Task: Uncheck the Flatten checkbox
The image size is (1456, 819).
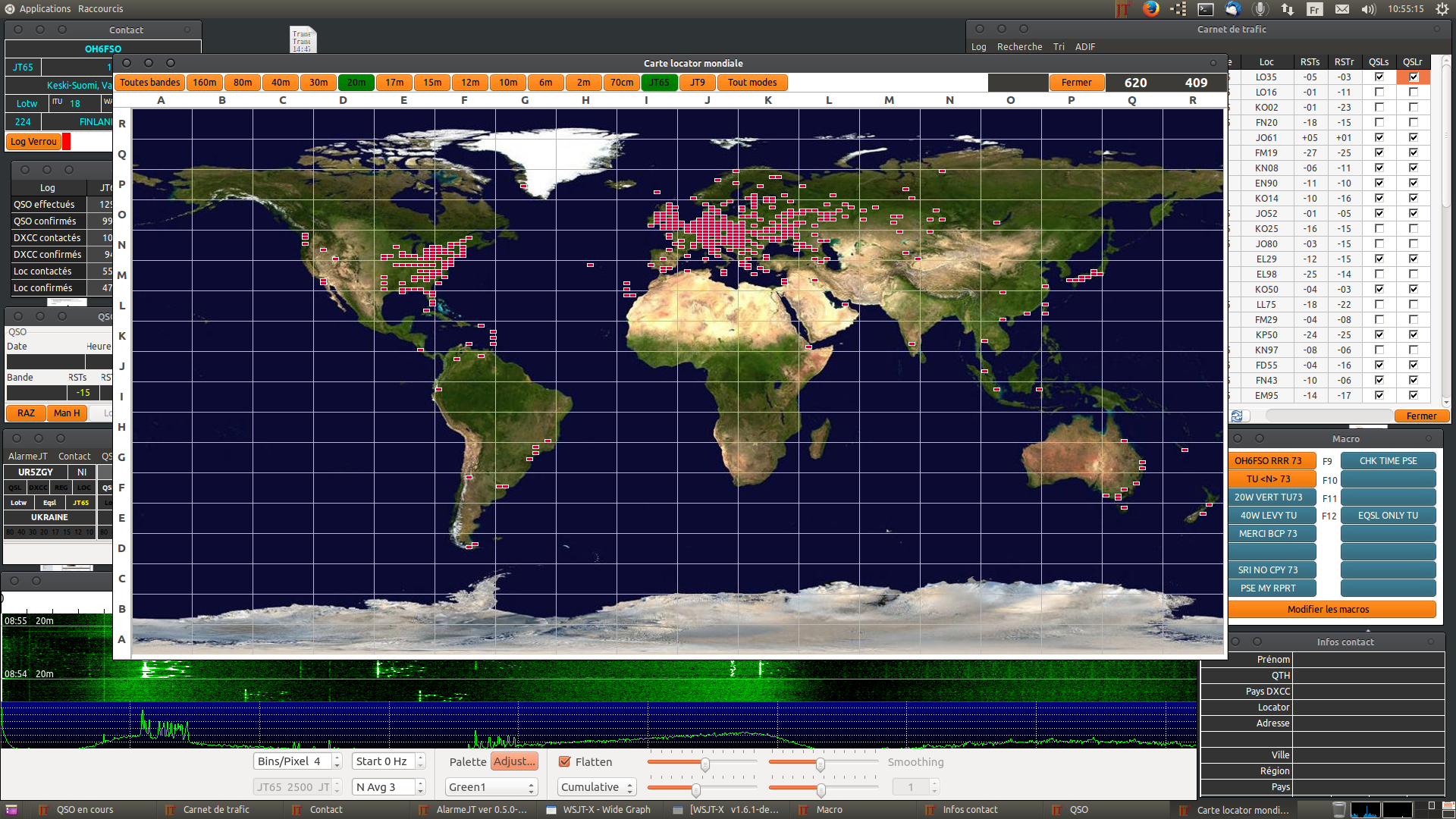Action: point(564,761)
